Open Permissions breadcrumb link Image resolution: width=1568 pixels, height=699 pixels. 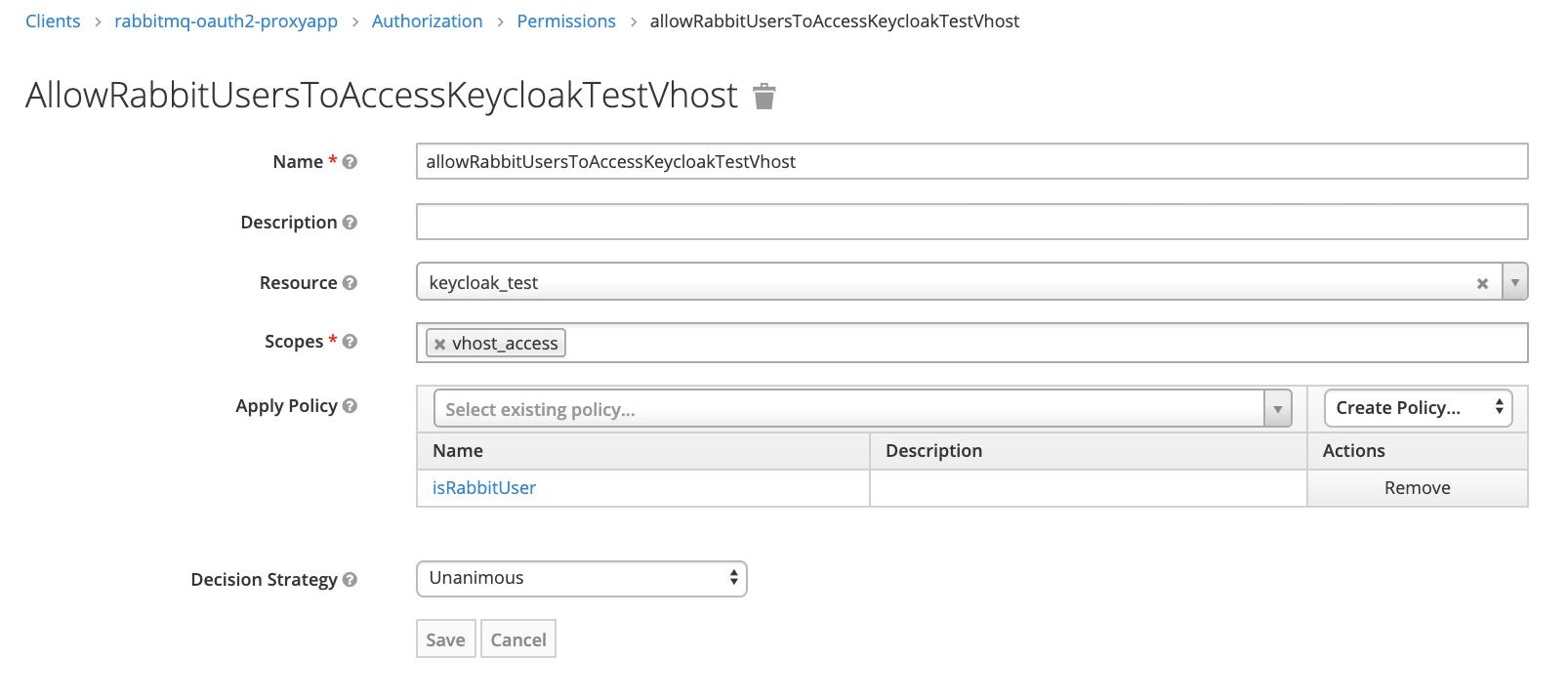[566, 21]
